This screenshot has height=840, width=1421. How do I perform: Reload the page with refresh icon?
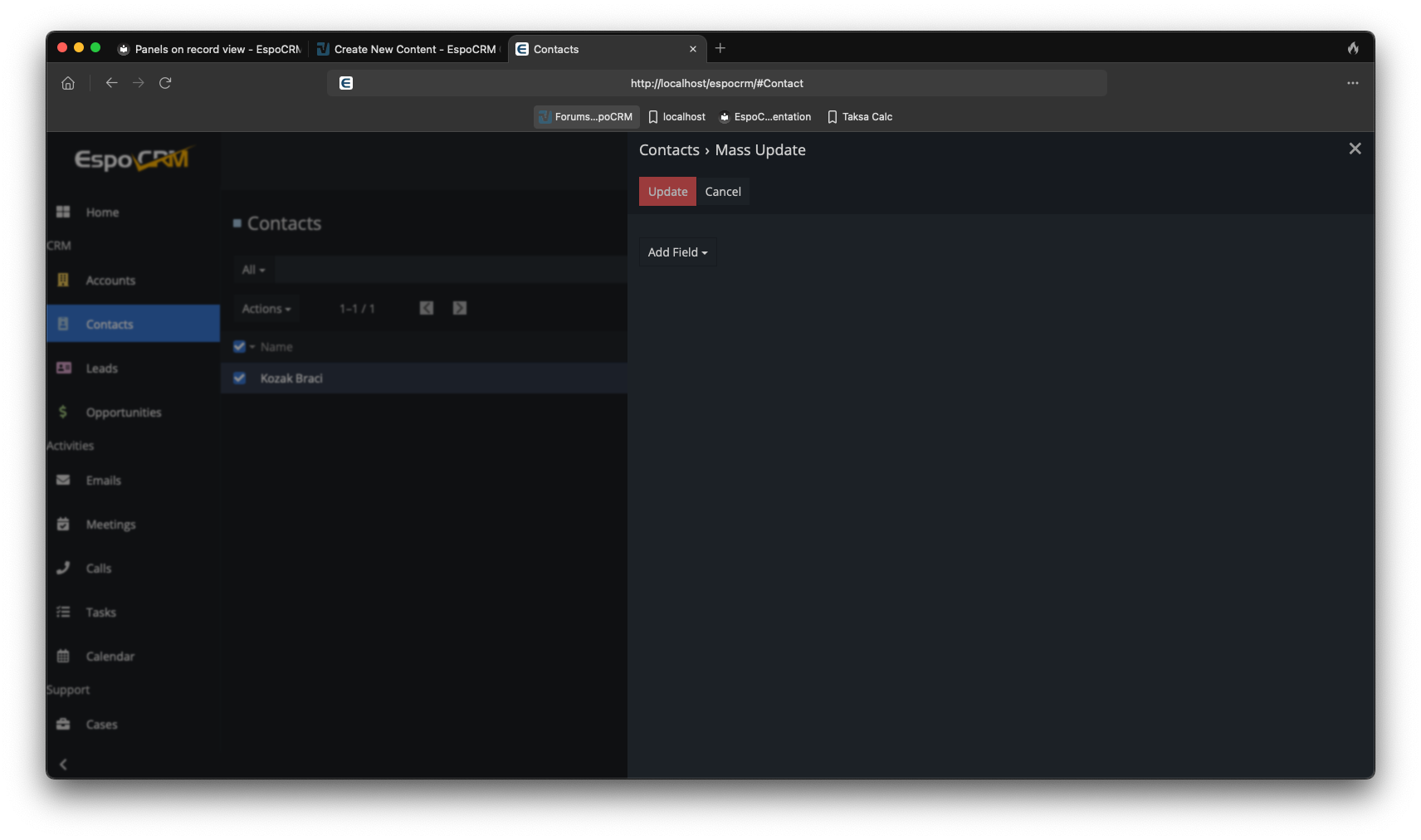165,83
